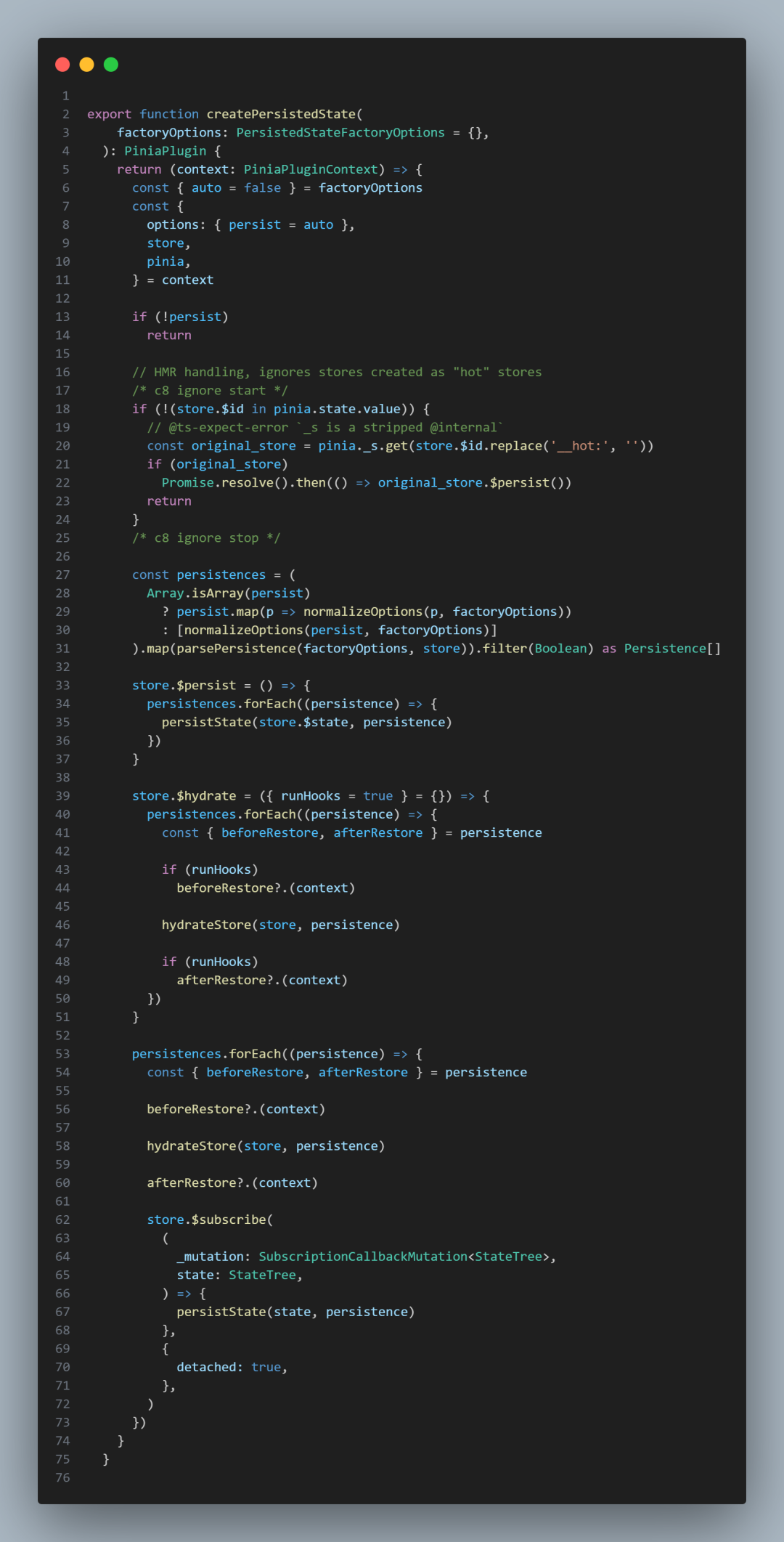The image size is (784, 1542).
Task: Click the green maximize dot
Action: (x=111, y=65)
